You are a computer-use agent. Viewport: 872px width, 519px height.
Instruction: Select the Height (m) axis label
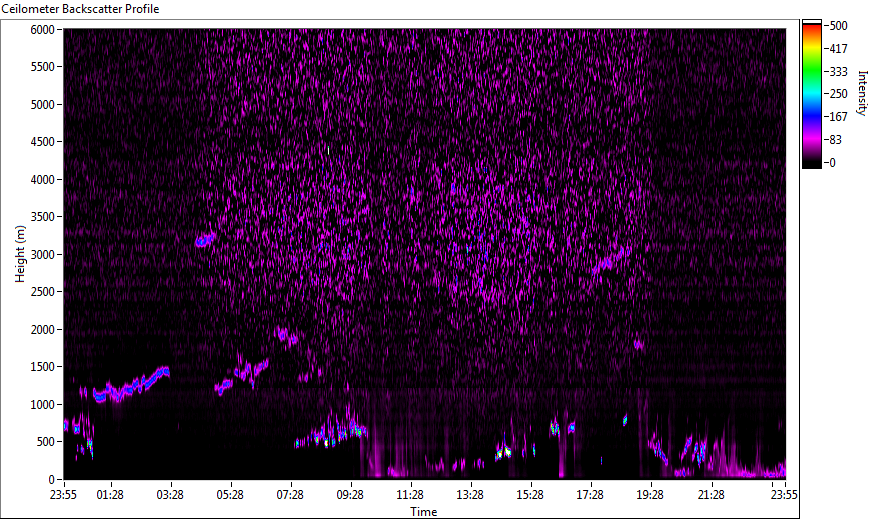point(21,254)
